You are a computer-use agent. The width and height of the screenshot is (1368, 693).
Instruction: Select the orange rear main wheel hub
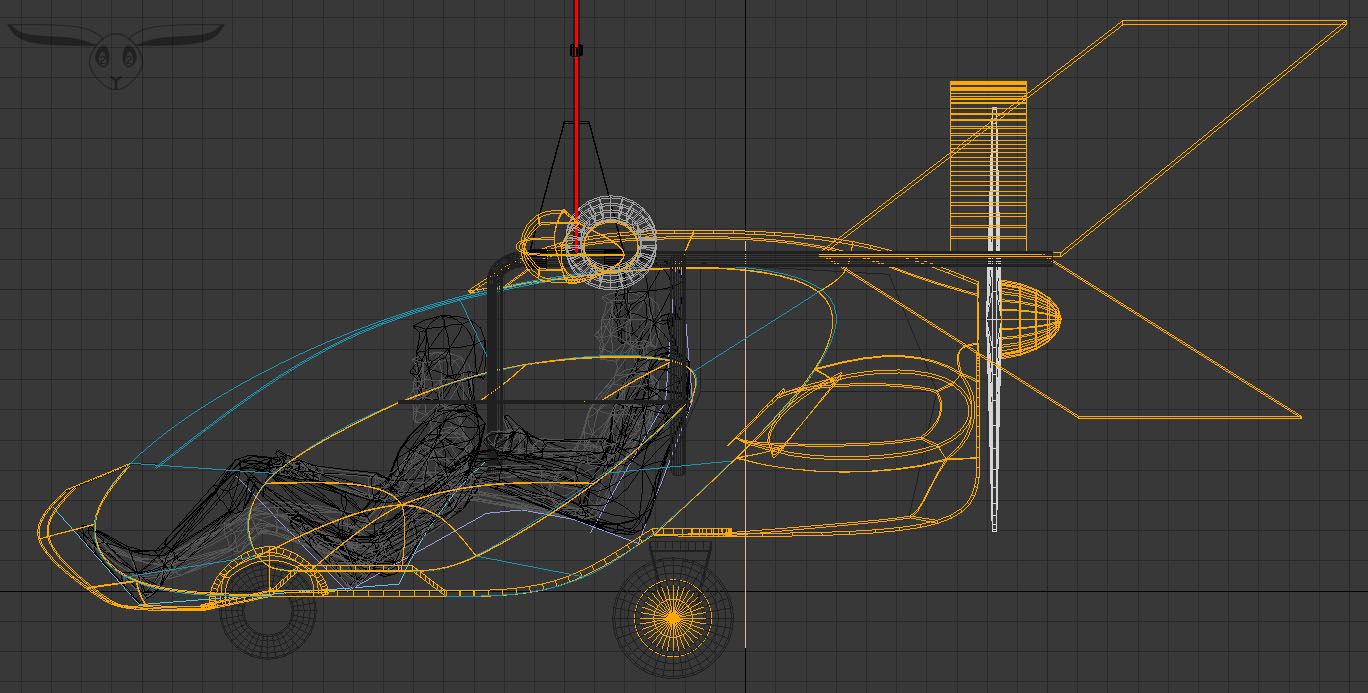[673, 619]
